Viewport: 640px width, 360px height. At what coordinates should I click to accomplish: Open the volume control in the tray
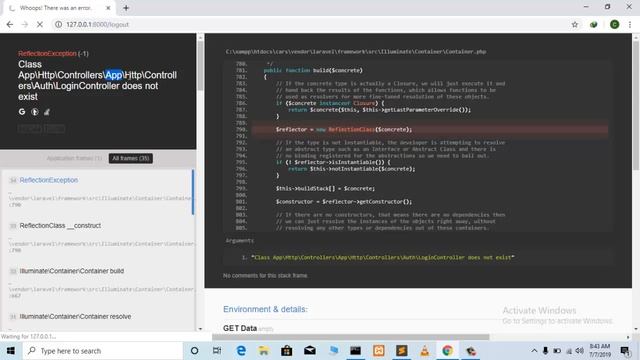[579, 351]
